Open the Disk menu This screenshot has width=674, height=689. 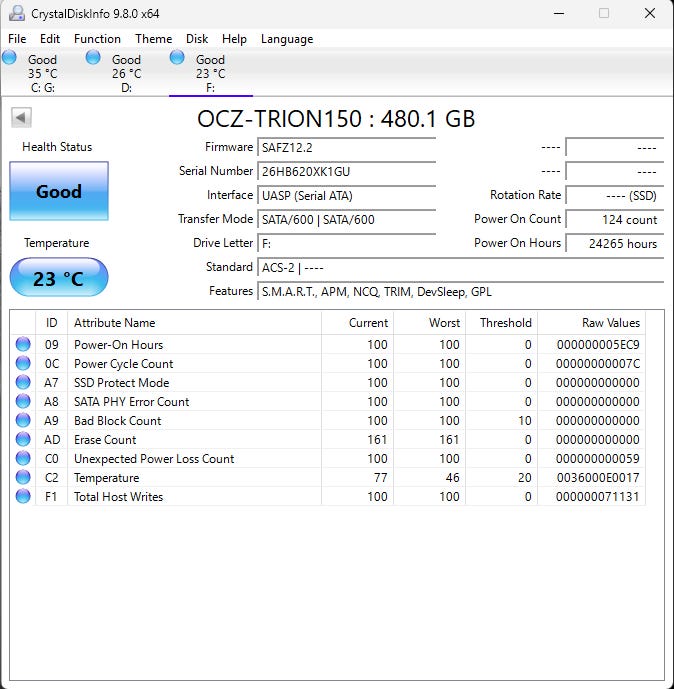click(197, 39)
